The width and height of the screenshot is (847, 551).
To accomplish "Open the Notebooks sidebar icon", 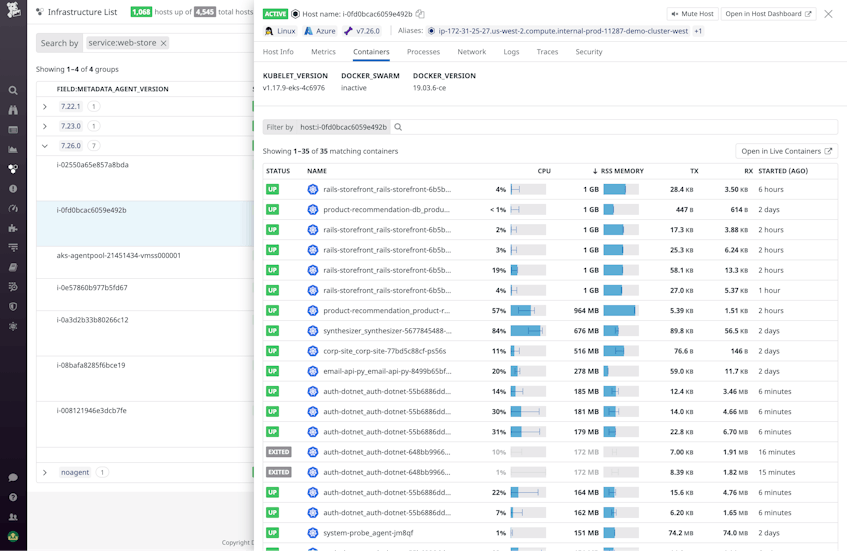I will tap(13, 267).
